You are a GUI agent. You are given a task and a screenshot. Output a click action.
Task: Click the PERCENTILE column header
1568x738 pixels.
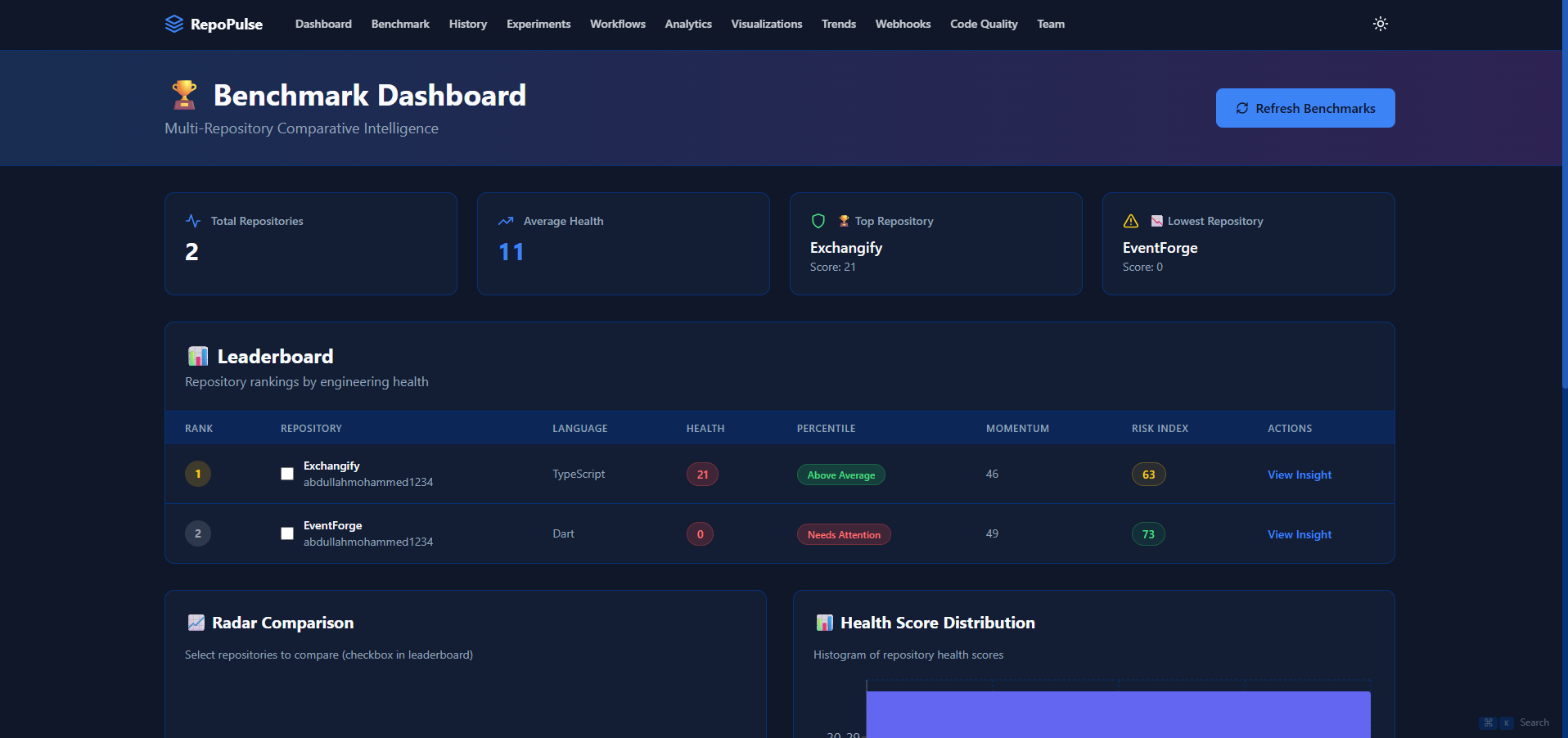pos(826,428)
